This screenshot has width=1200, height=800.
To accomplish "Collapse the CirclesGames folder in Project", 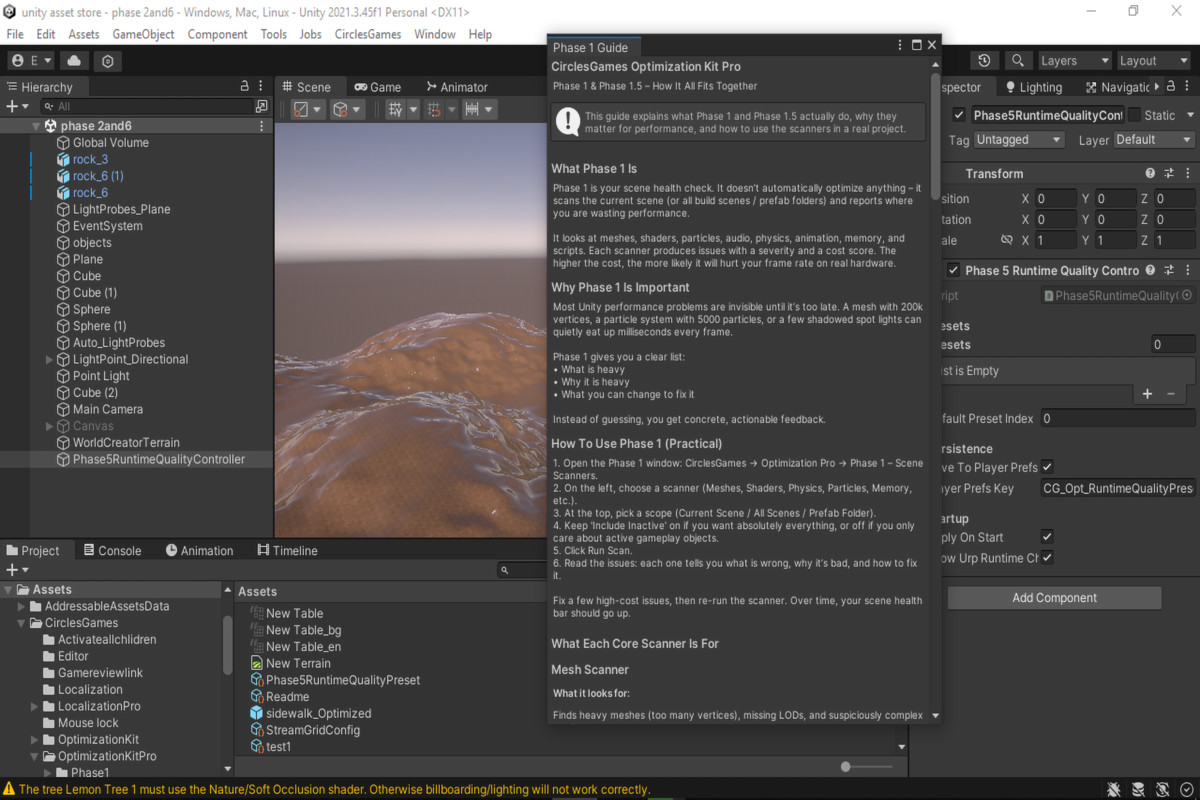I will tap(22, 623).
